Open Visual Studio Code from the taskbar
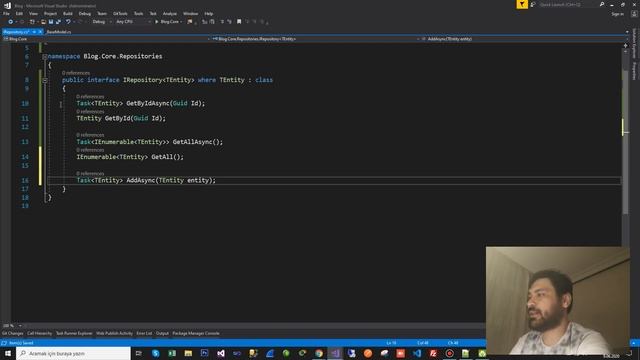 [x=417, y=353]
